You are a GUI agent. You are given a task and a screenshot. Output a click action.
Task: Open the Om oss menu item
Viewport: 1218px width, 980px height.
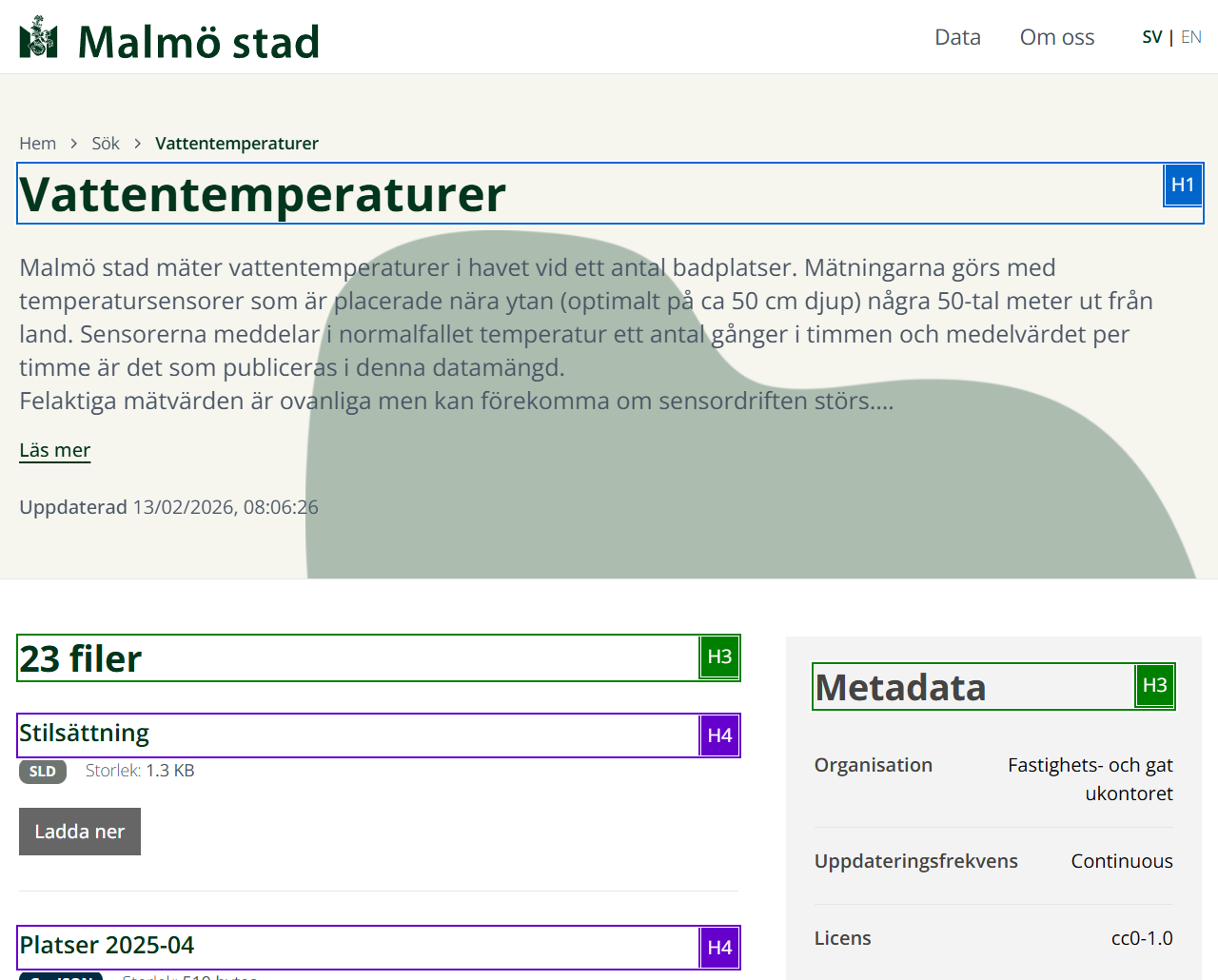tap(1057, 37)
